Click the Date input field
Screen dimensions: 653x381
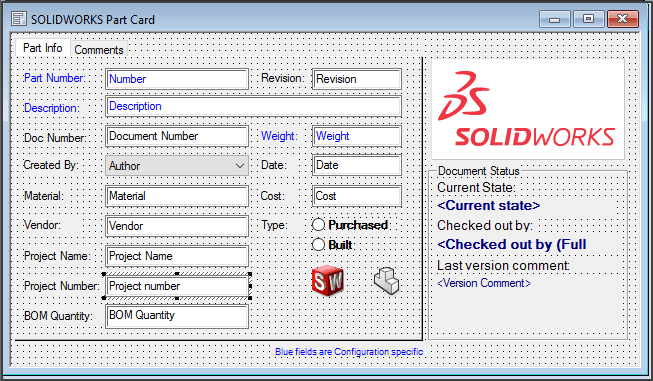pos(357,165)
